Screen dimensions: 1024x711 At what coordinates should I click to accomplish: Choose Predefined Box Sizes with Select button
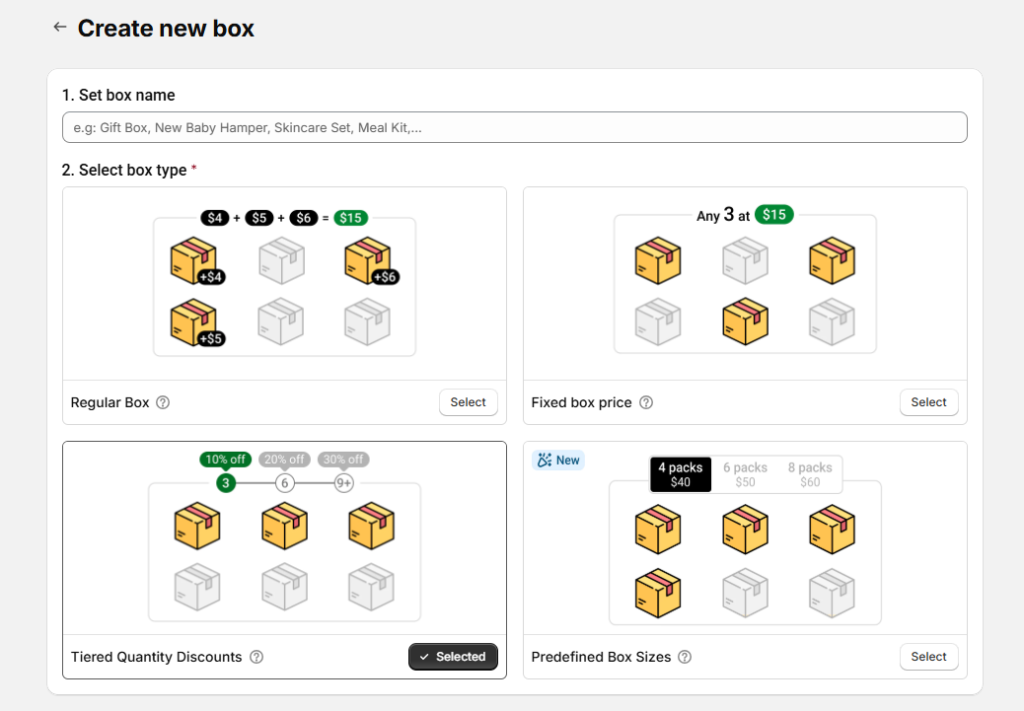(928, 657)
